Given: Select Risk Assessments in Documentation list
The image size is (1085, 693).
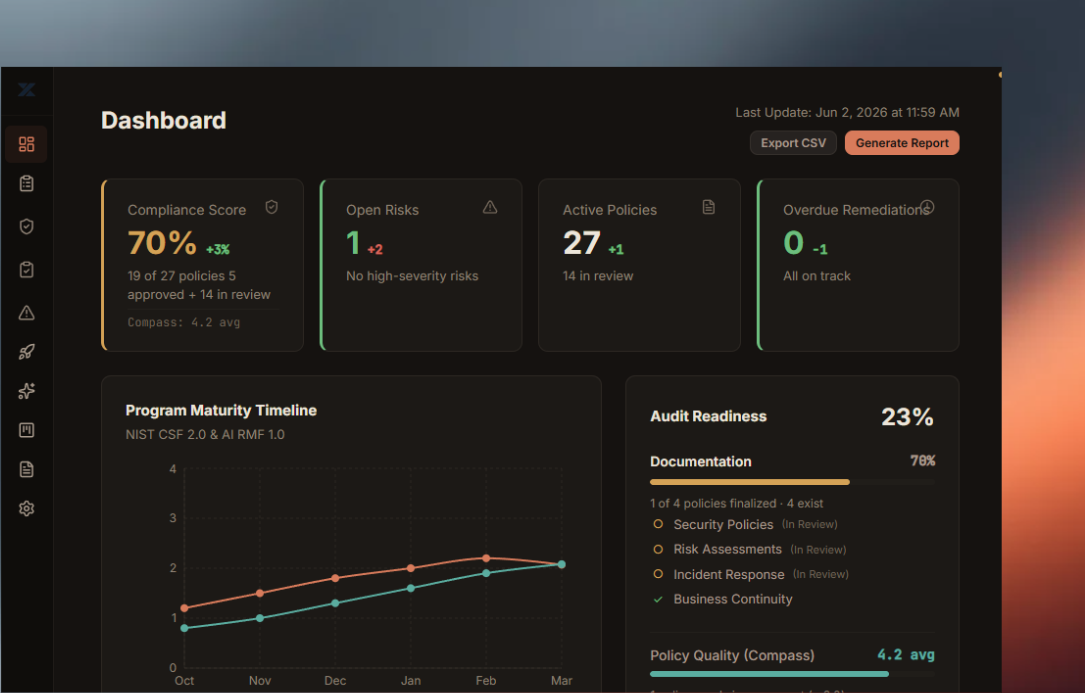Looking at the screenshot, I should 727,549.
